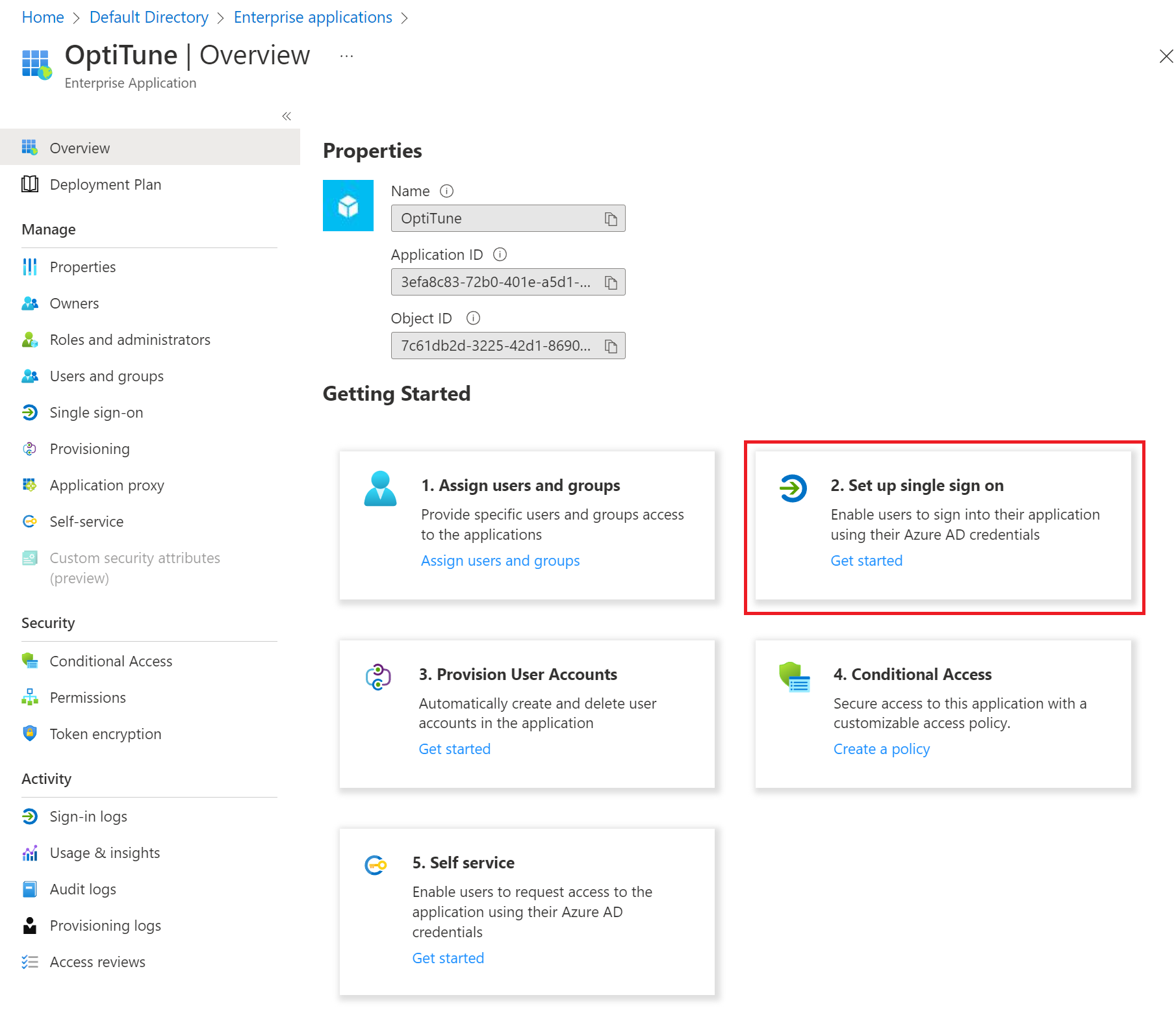1176x1021 pixels.
Task: Click the Access reviews checklist icon
Action: [x=30, y=961]
